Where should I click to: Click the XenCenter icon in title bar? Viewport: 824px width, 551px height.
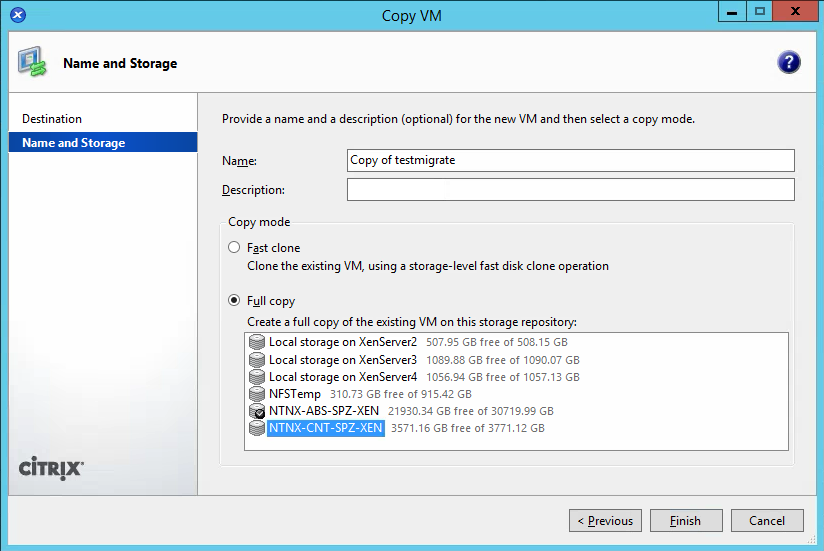17,15
